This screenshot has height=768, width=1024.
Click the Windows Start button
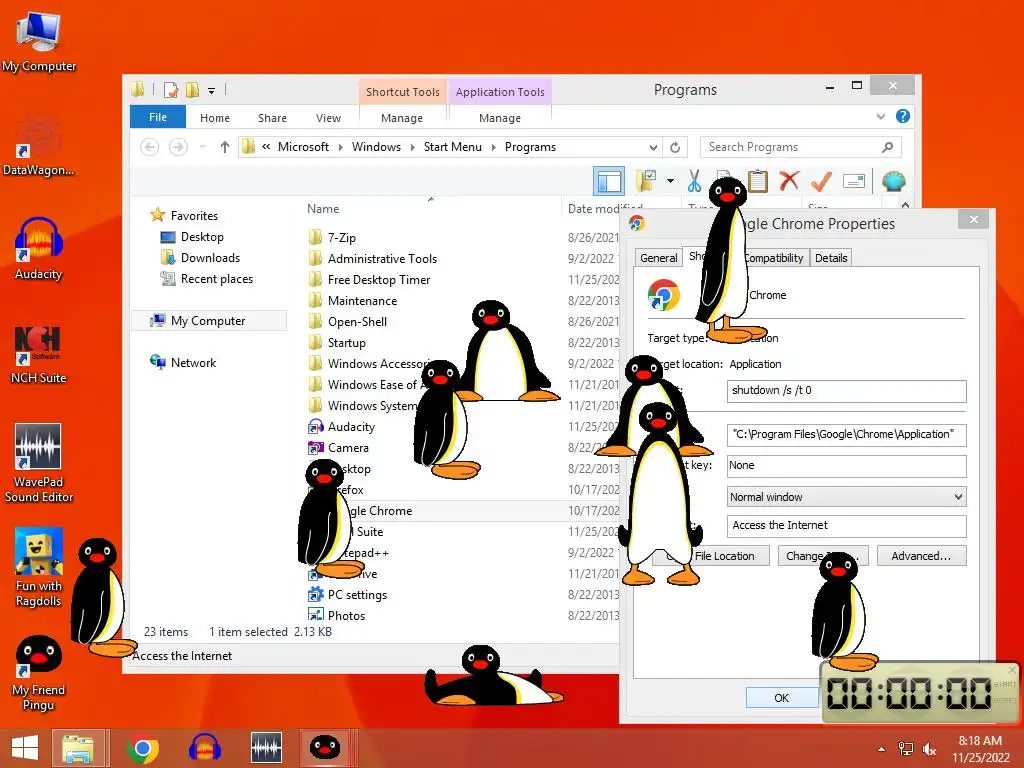click(25, 748)
